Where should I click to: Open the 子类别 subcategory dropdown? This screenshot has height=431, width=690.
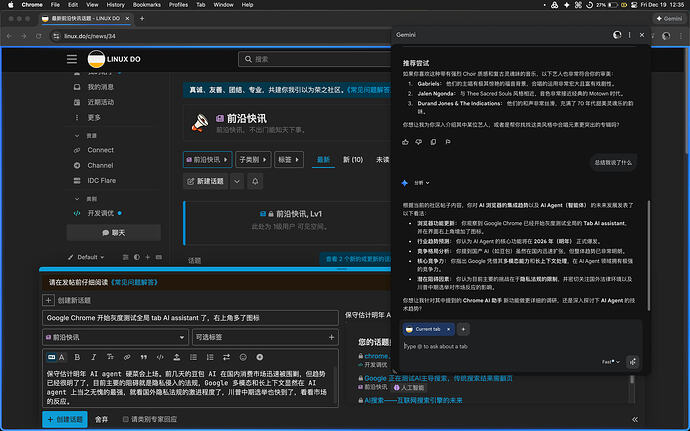click(x=253, y=159)
